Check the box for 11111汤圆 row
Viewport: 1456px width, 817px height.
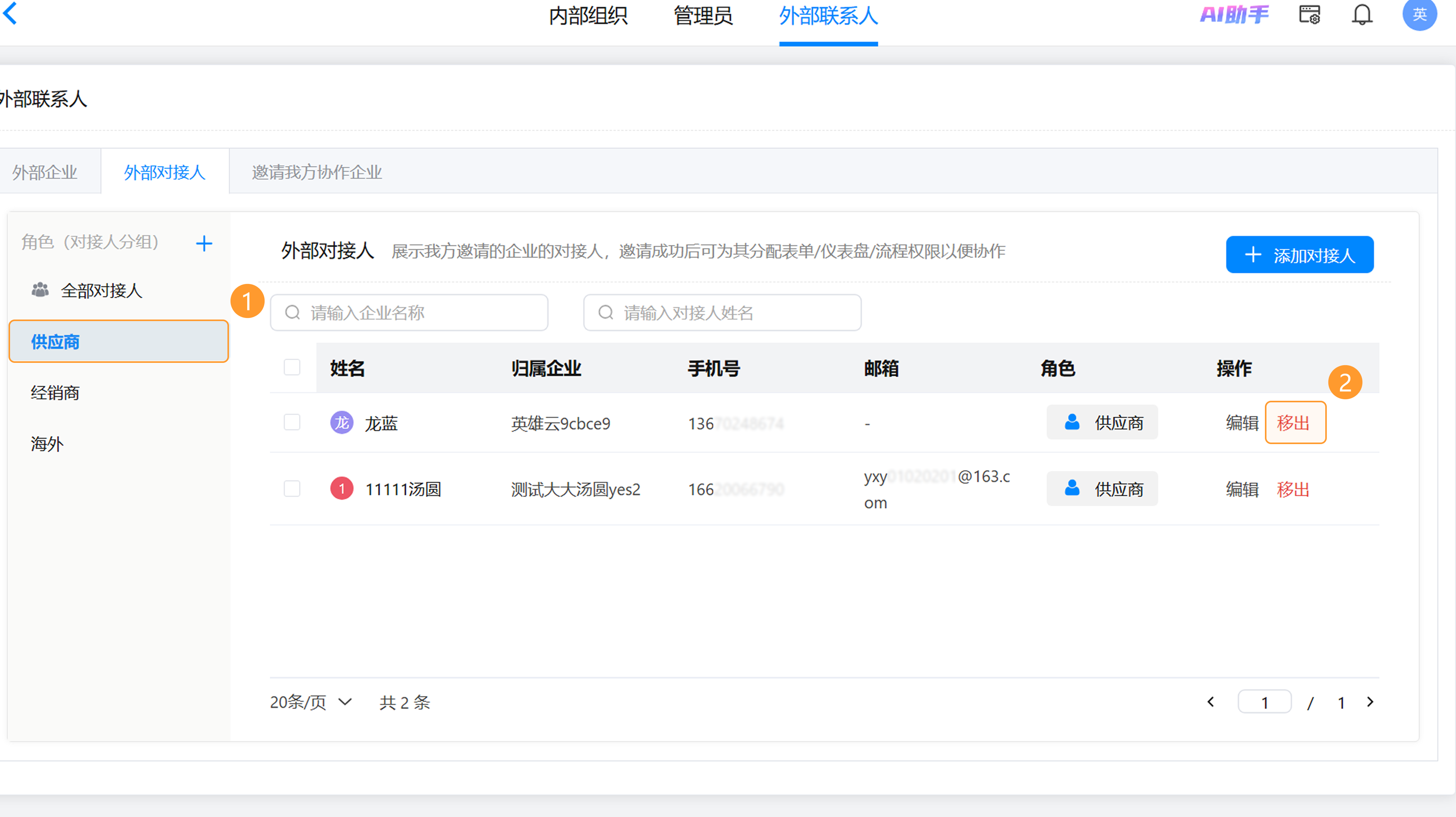point(292,488)
